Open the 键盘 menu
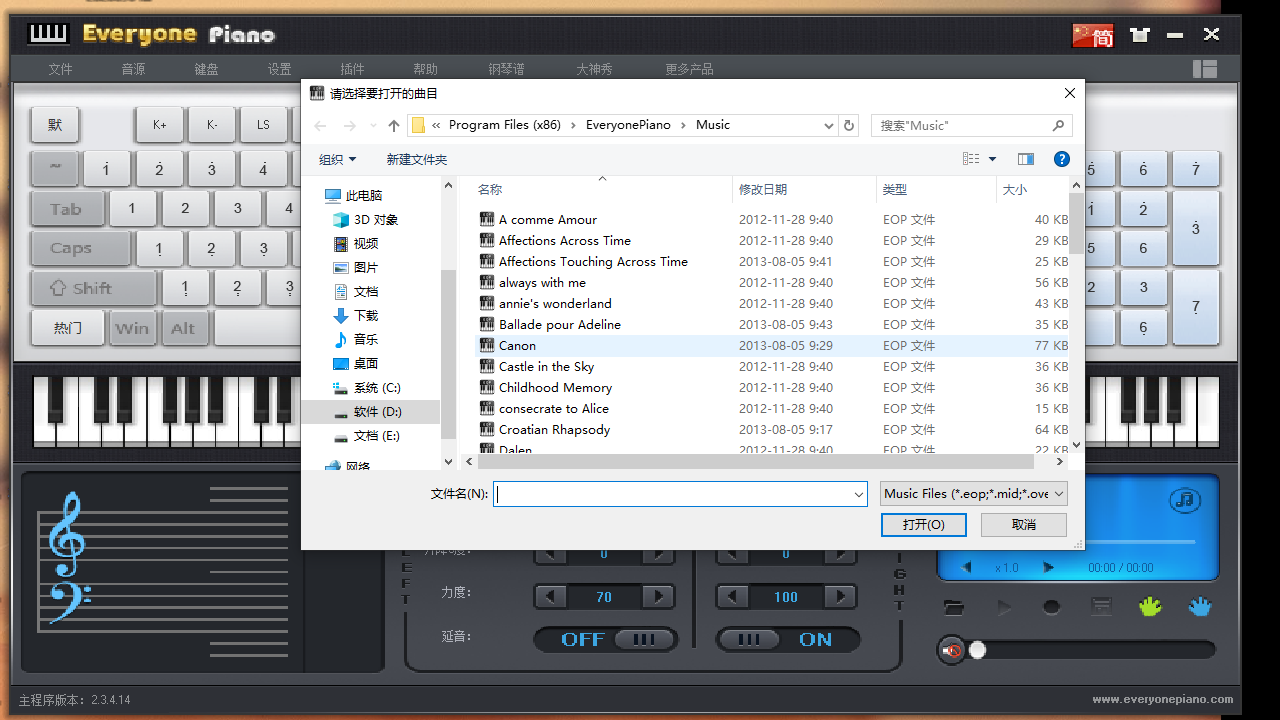Image resolution: width=1280 pixels, height=720 pixels. 207,69
